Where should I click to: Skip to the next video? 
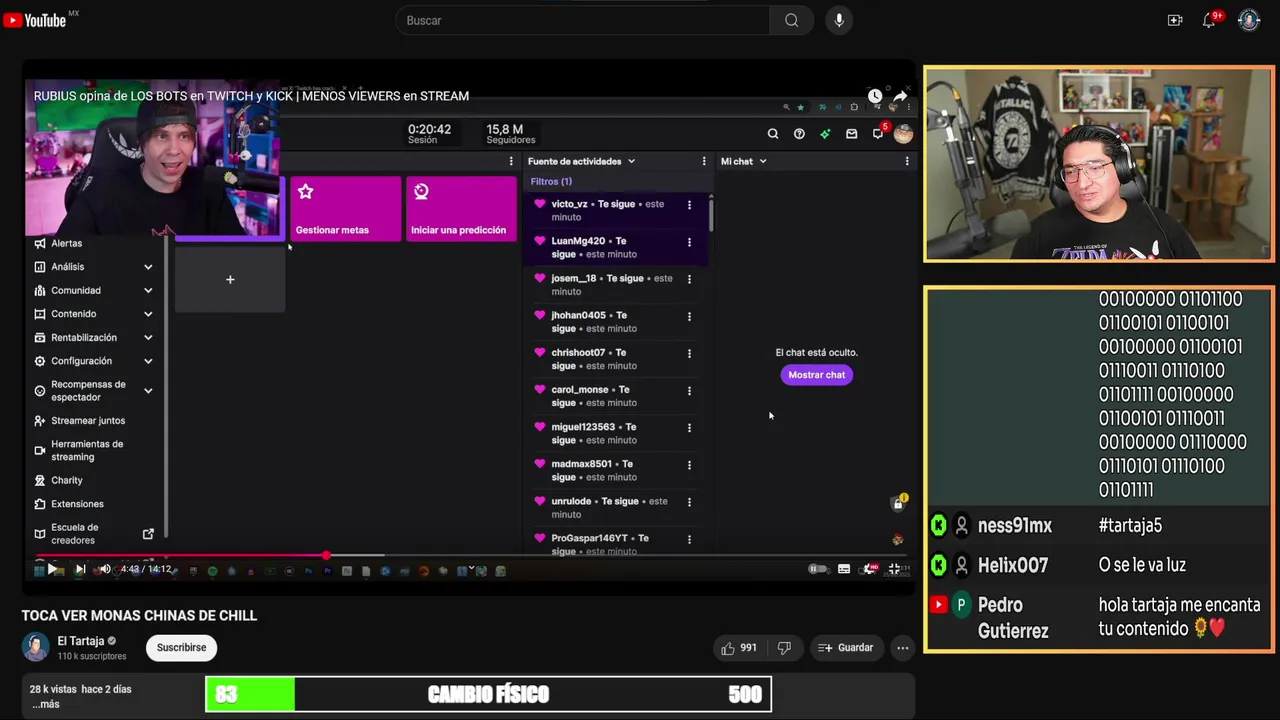coord(80,569)
